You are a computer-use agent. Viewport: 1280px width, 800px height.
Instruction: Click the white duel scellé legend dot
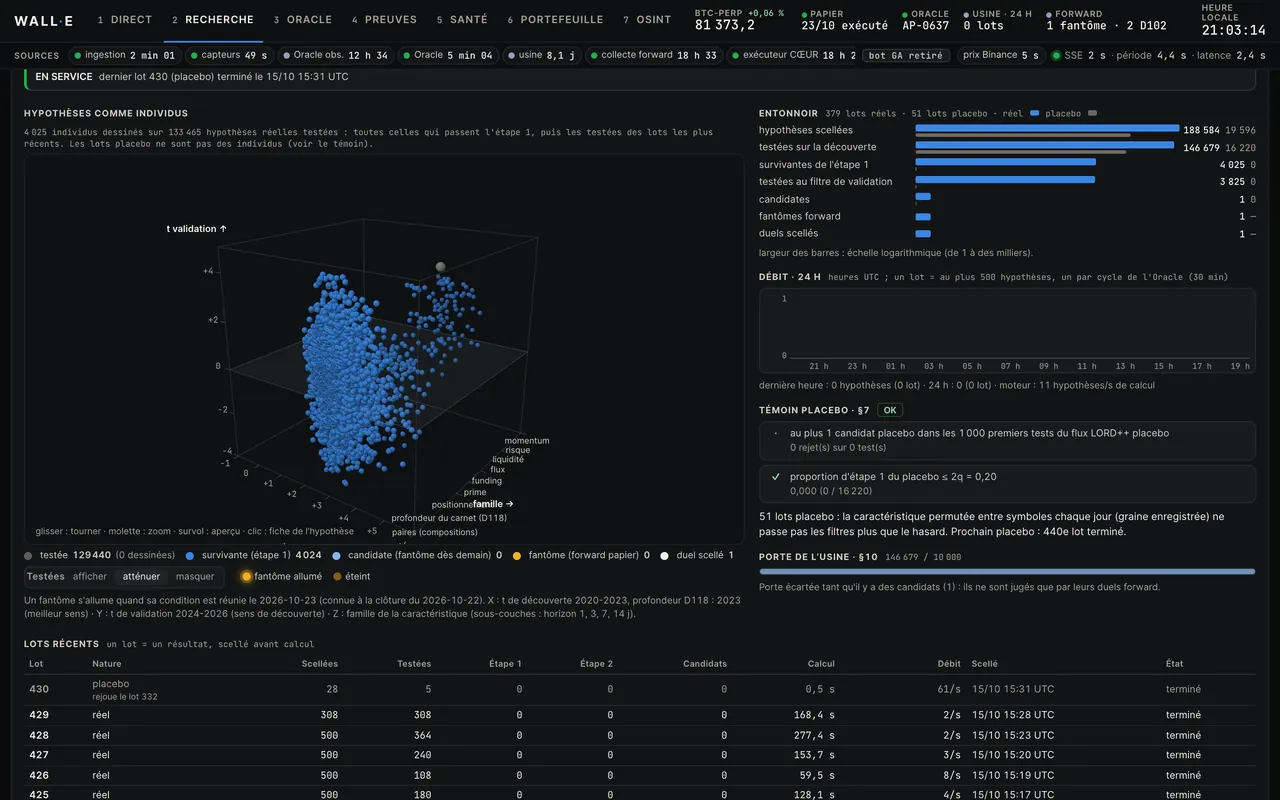tap(665, 555)
